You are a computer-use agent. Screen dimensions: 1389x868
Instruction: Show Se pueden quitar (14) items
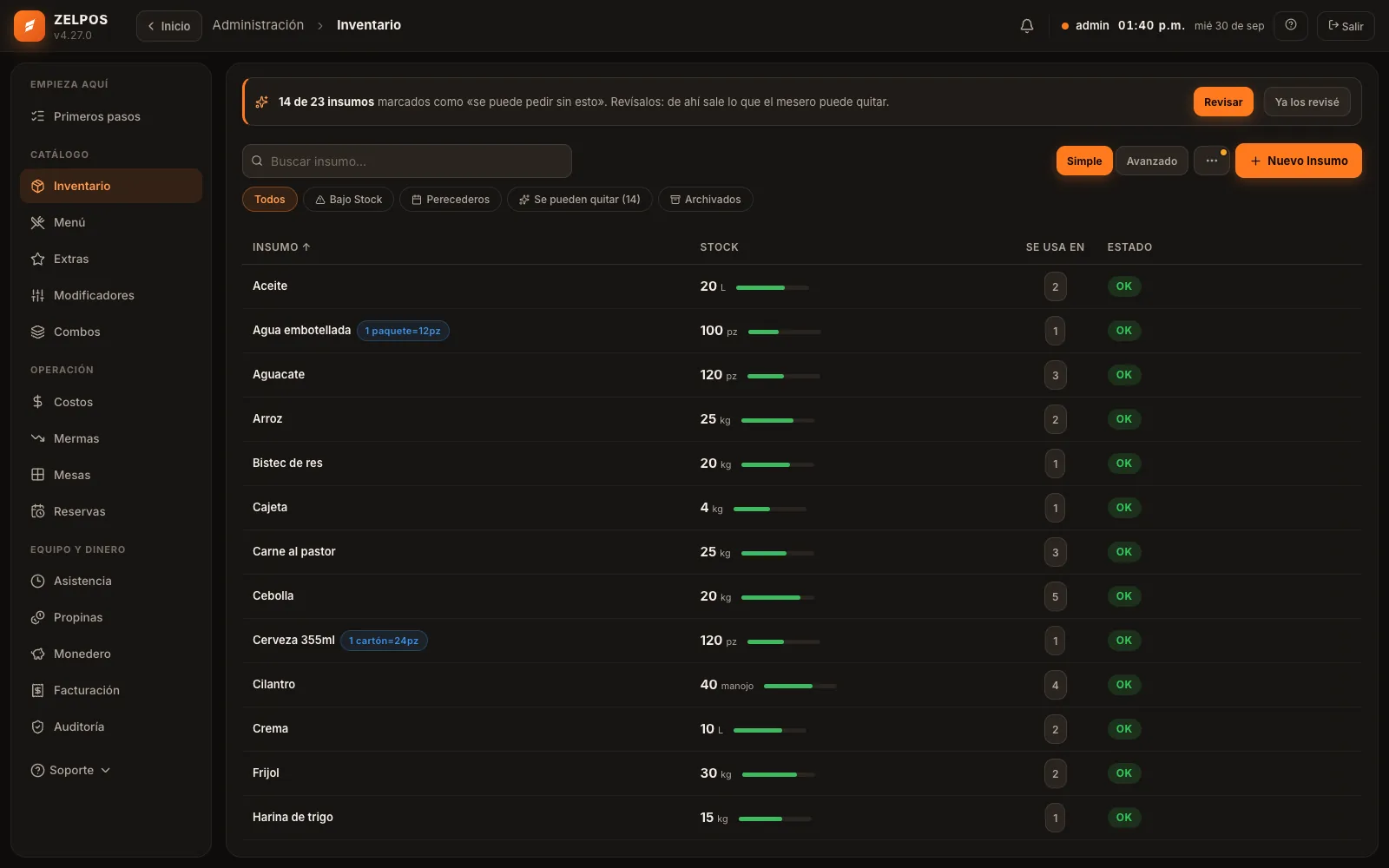pos(580,200)
